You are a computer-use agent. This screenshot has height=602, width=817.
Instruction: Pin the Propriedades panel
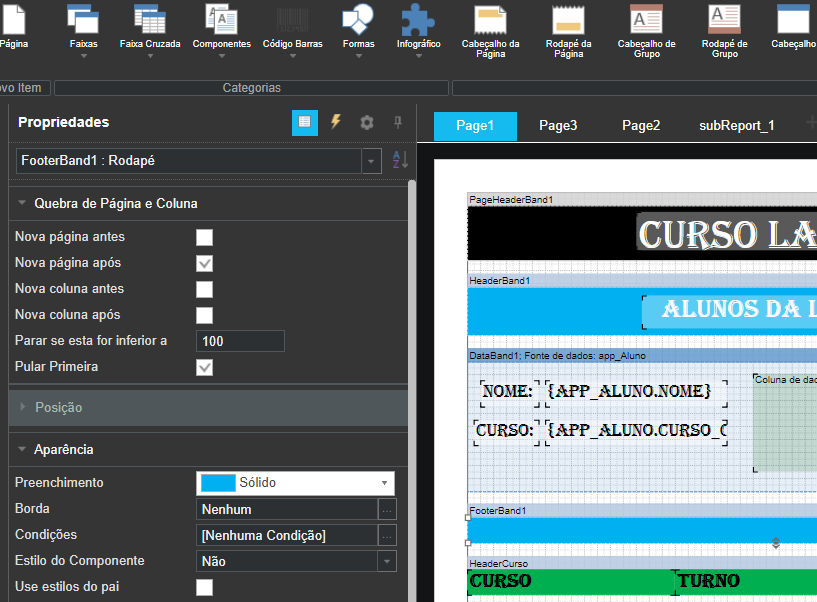coord(398,122)
